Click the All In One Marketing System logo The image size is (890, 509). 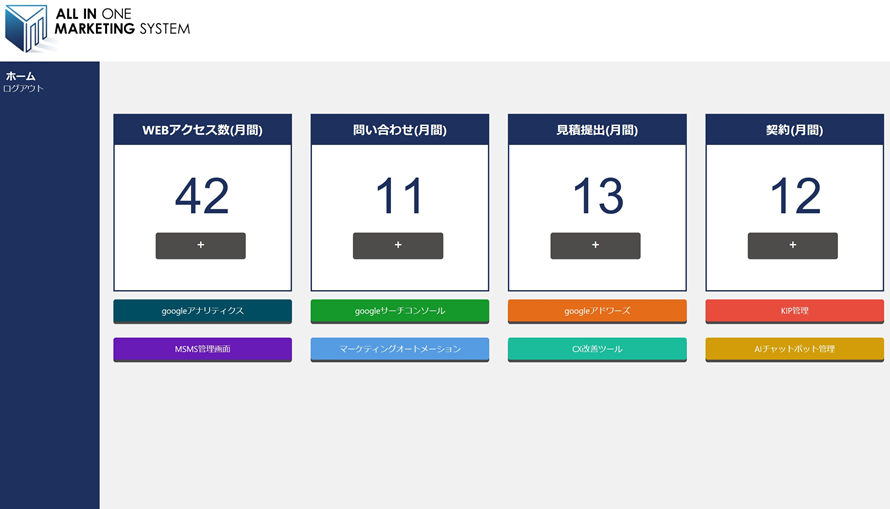tap(97, 27)
